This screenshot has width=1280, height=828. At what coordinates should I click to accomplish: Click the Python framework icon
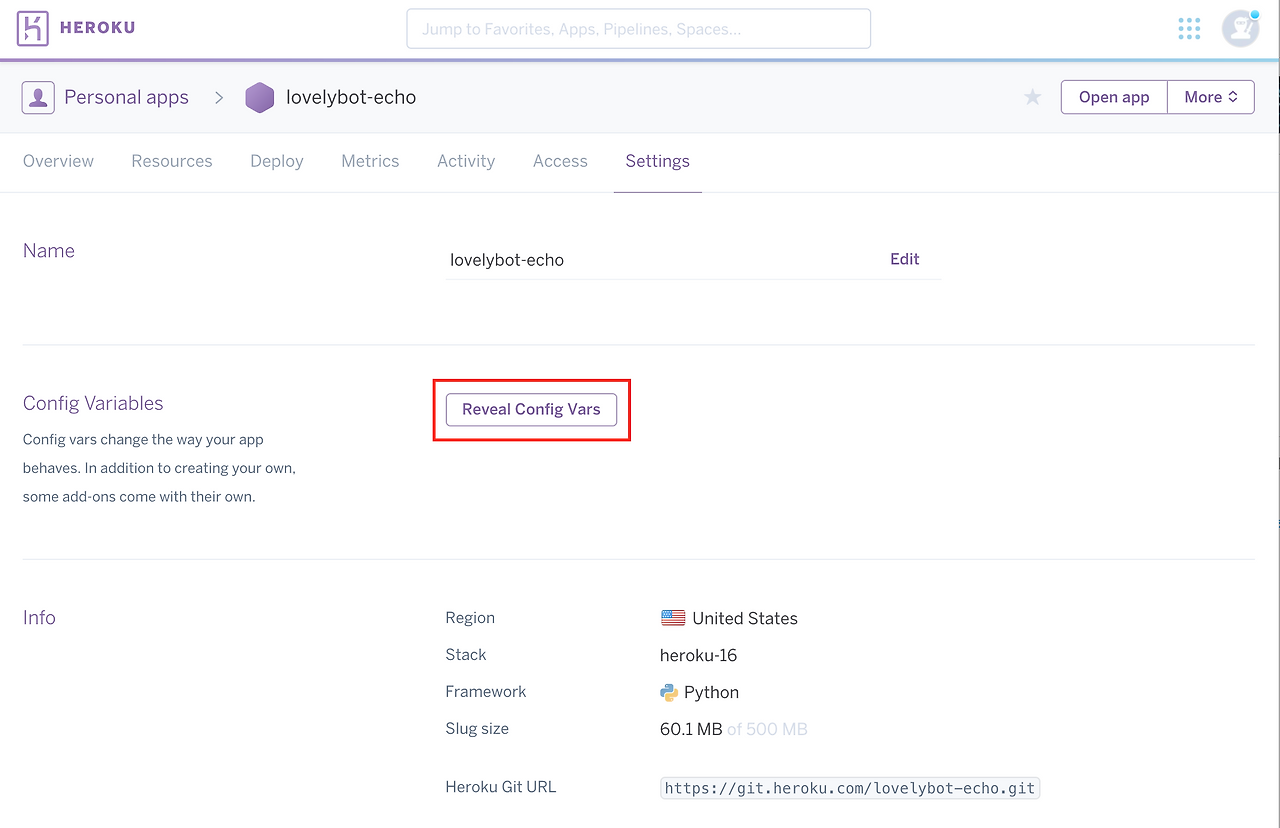669,692
